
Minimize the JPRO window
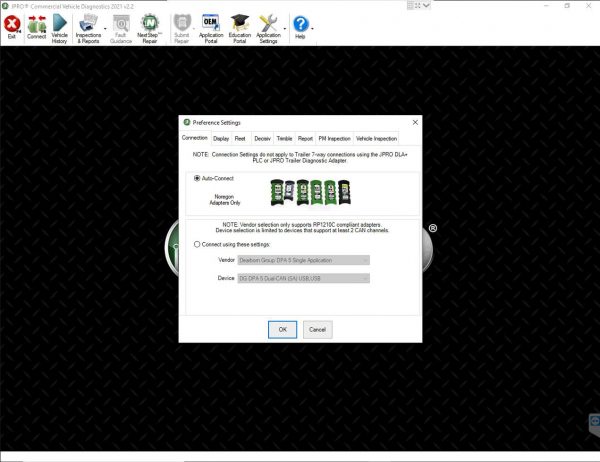click(x=546, y=6)
